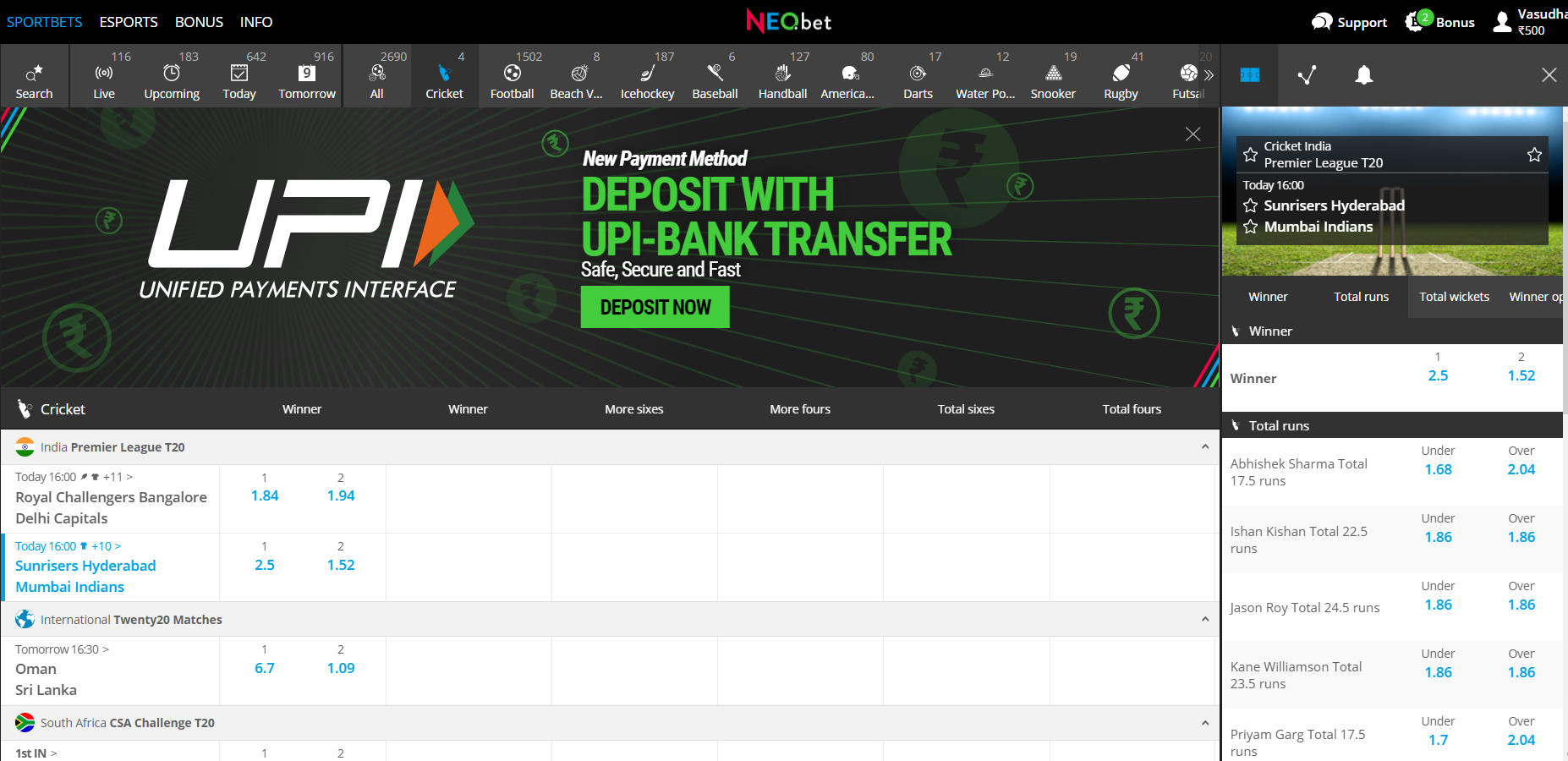Bet on Delhi Capitals at 1.94

point(341,495)
